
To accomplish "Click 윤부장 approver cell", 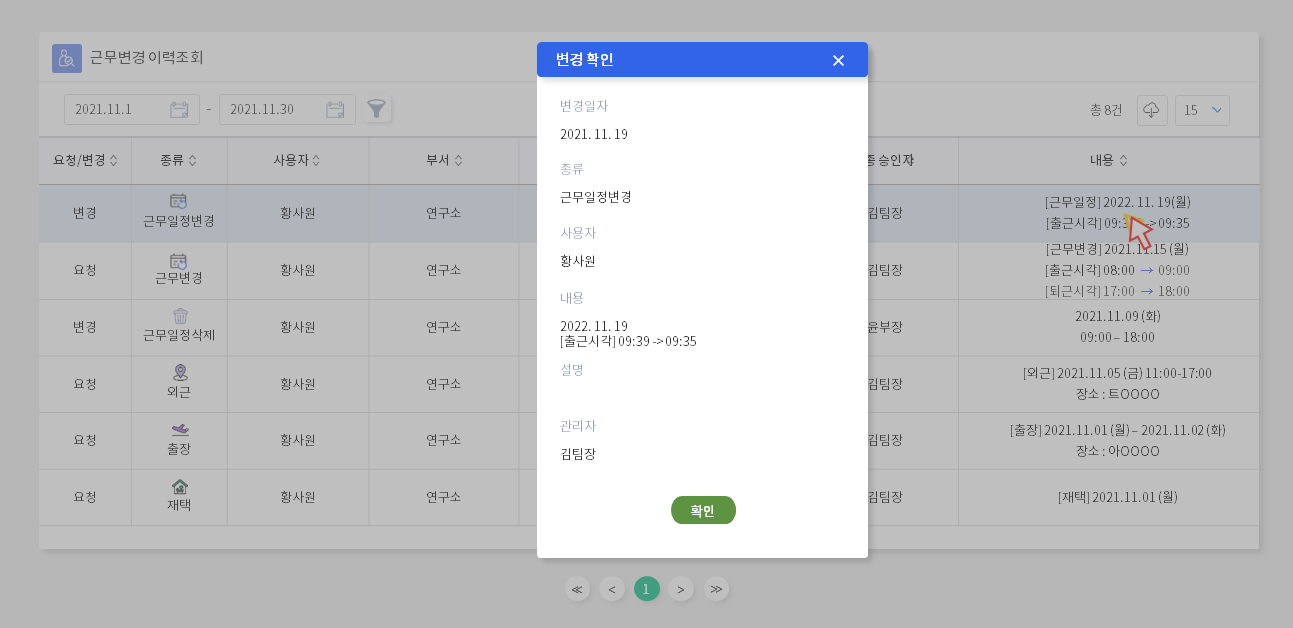I will (884, 327).
